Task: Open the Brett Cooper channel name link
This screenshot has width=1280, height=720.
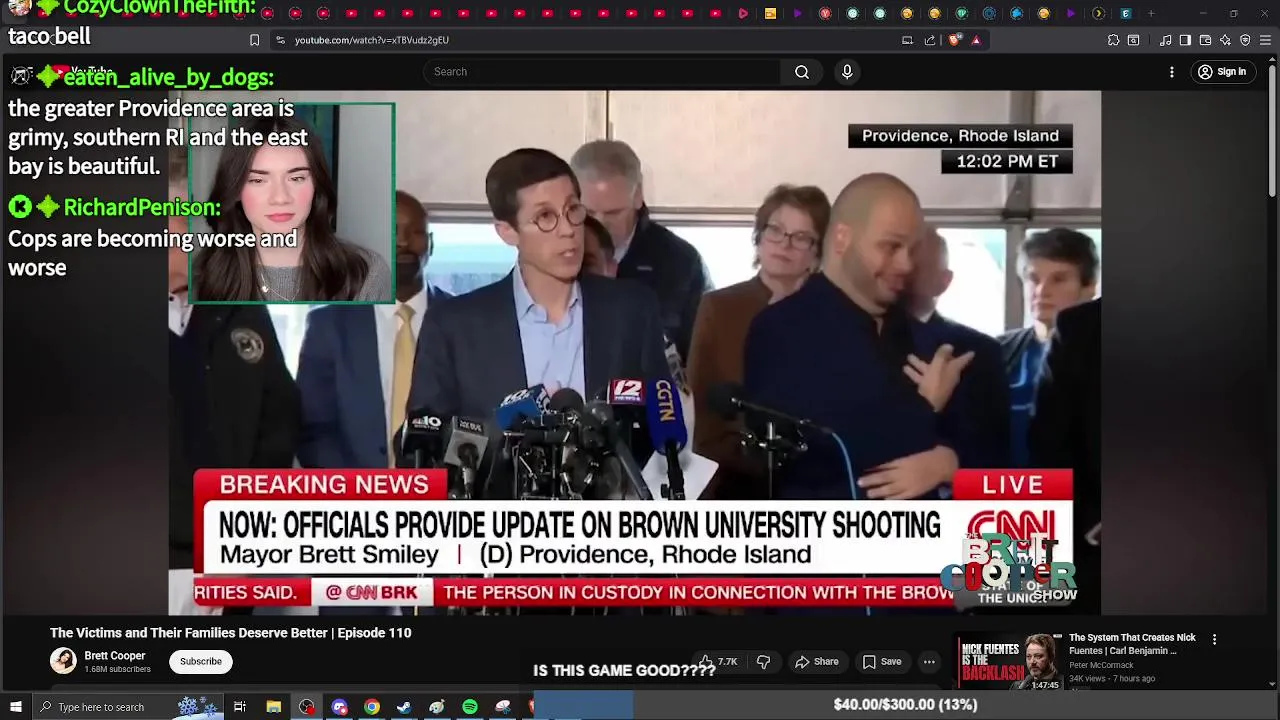Action: (115, 656)
